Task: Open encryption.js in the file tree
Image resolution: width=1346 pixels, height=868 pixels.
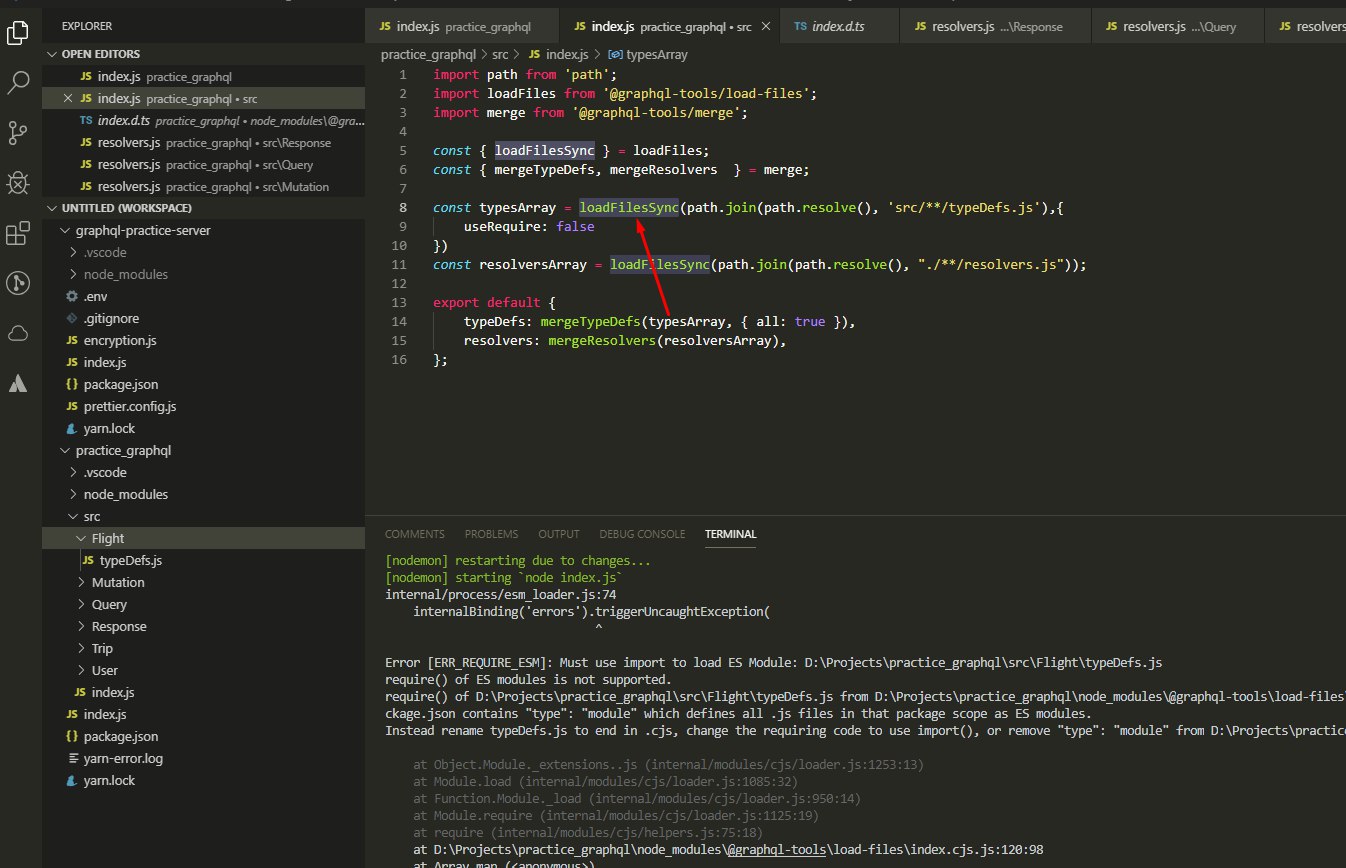Action: click(x=119, y=340)
